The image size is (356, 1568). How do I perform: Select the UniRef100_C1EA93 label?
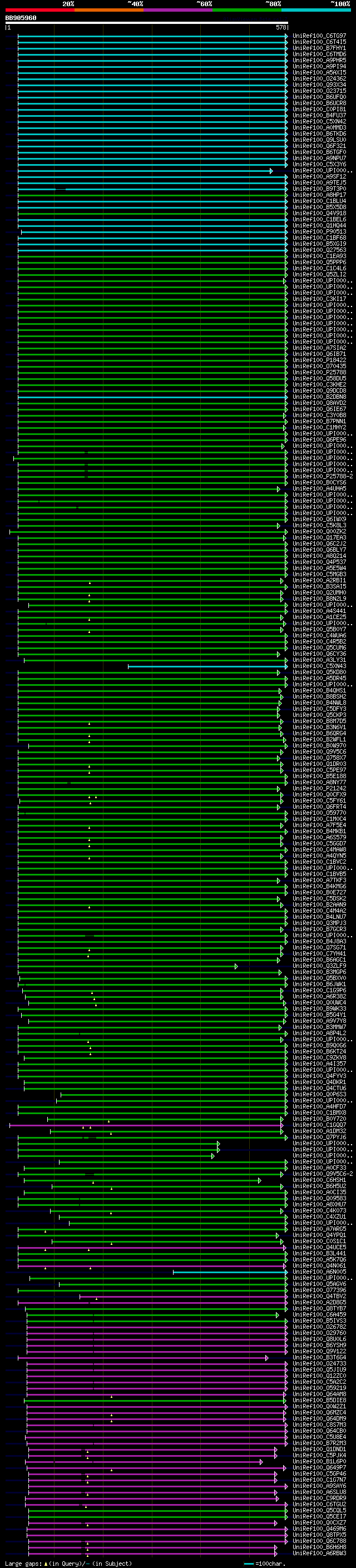(319, 256)
